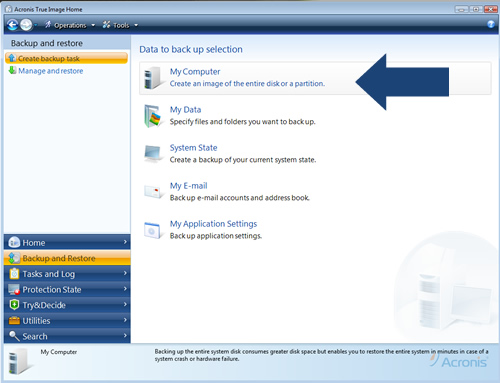500x383 pixels.
Task: Click 'Specify files and folders you want to back up.'
Action: 242,122
